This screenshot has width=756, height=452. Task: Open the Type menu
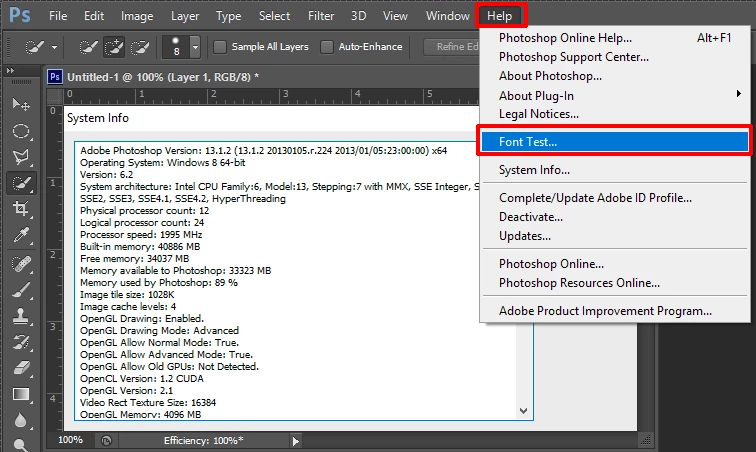click(228, 16)
